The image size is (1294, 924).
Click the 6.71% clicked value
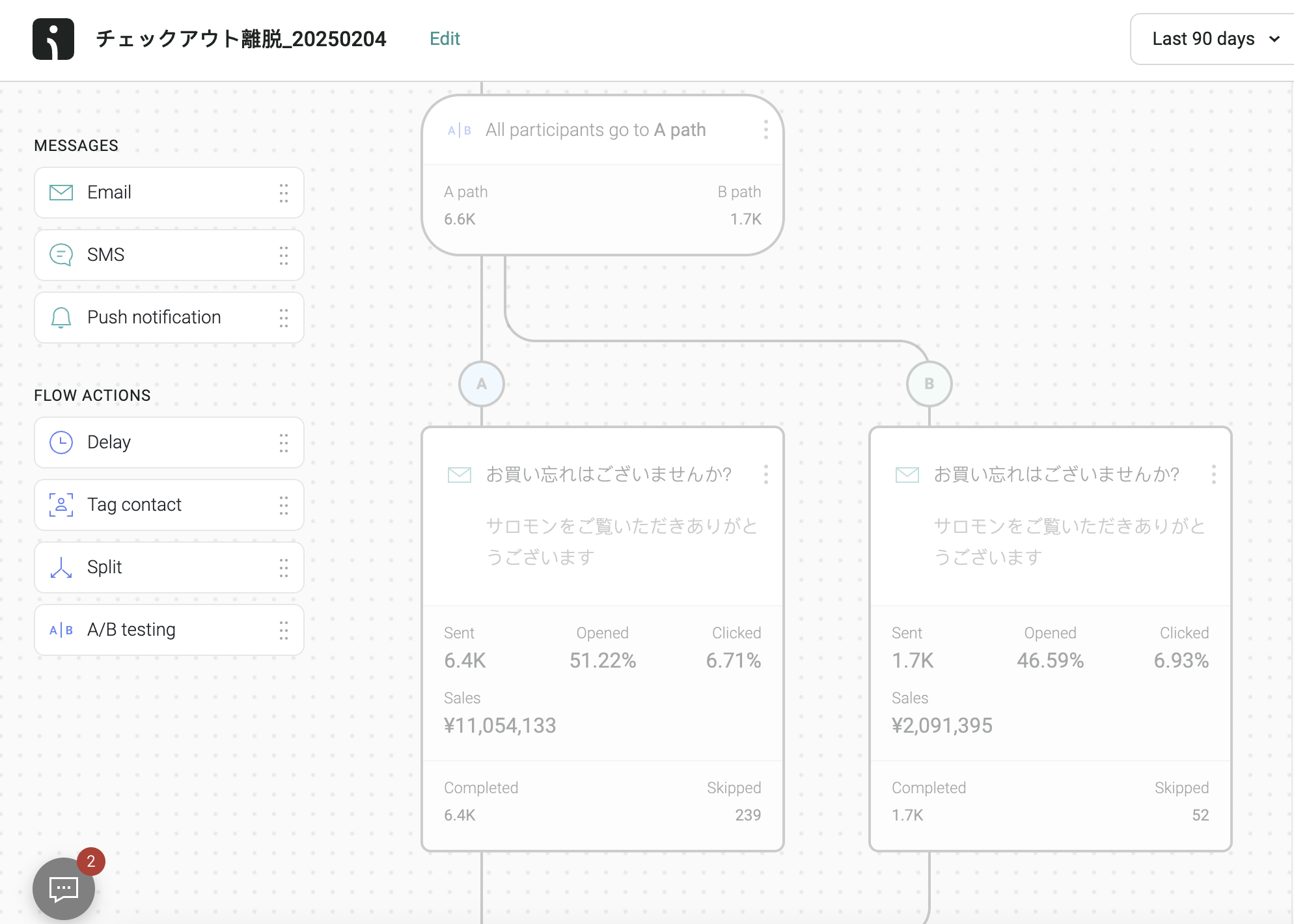(x=734, y=660)
